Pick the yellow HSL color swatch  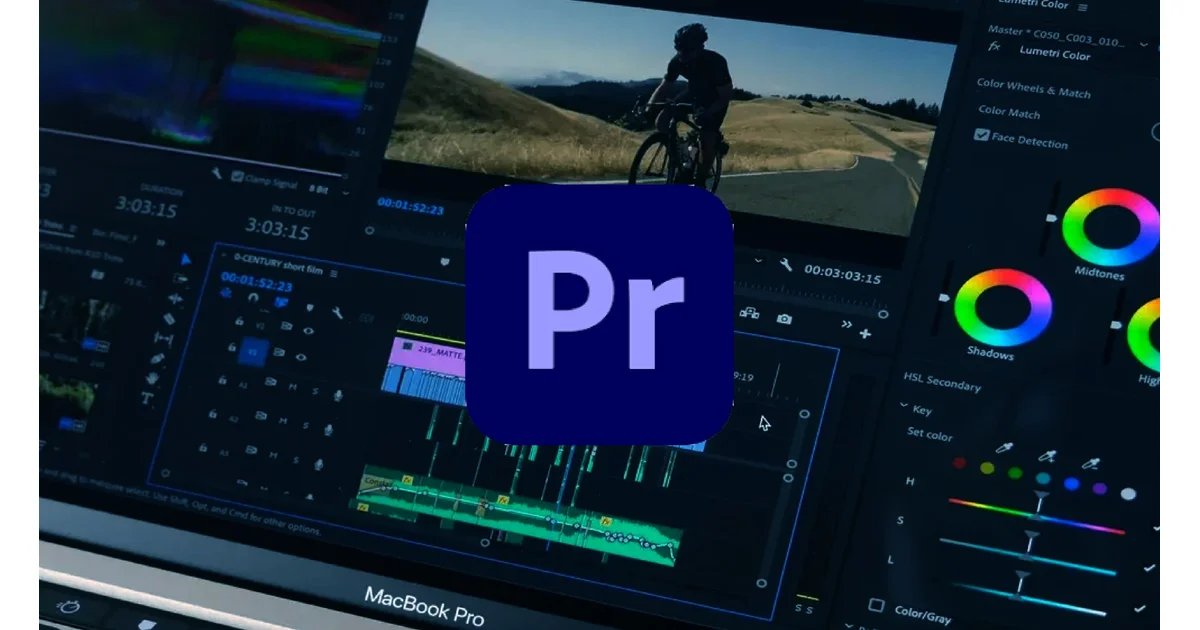pos(987,468)
